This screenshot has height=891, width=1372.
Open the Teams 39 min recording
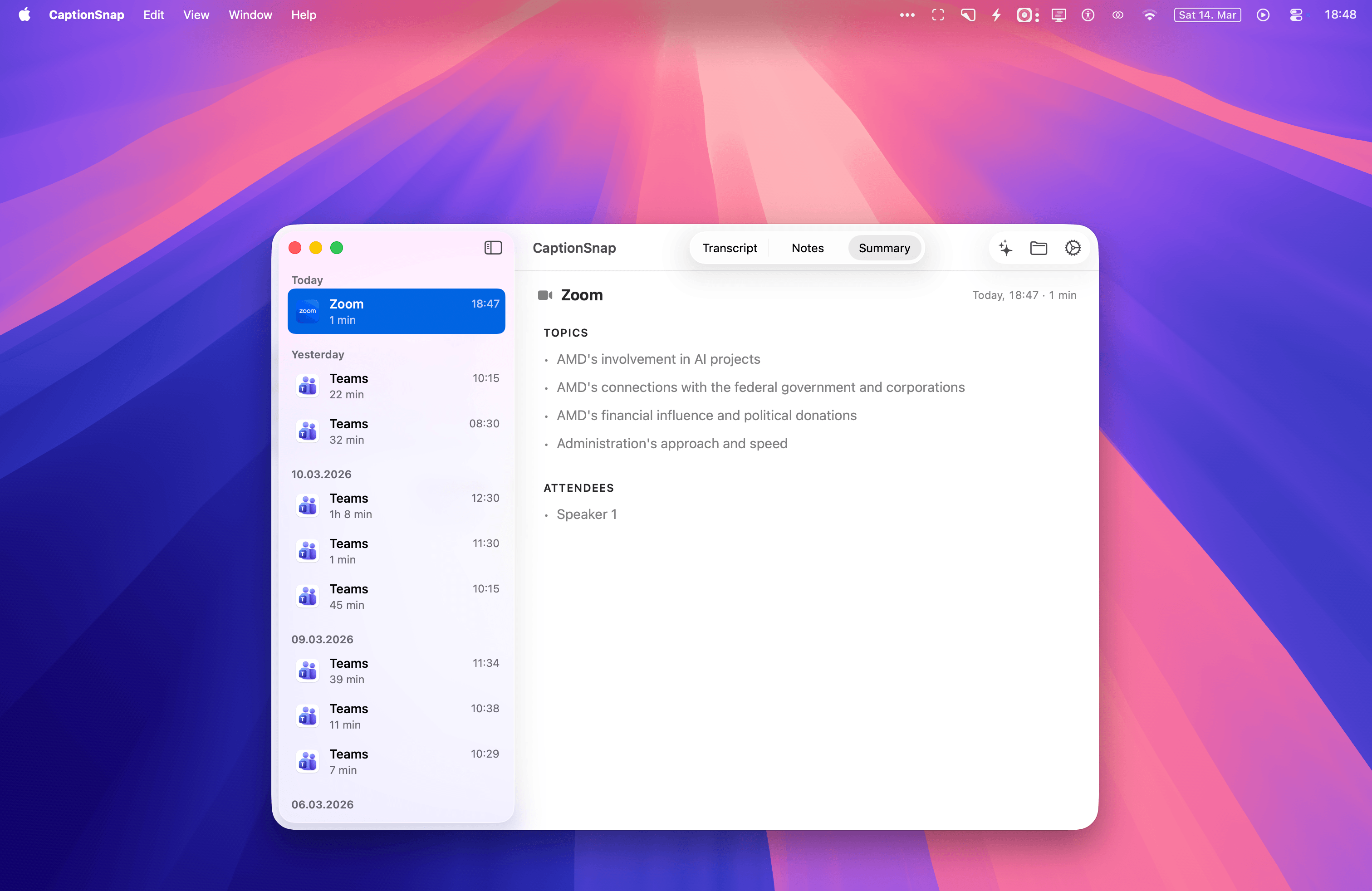click(x=396, y=671)
